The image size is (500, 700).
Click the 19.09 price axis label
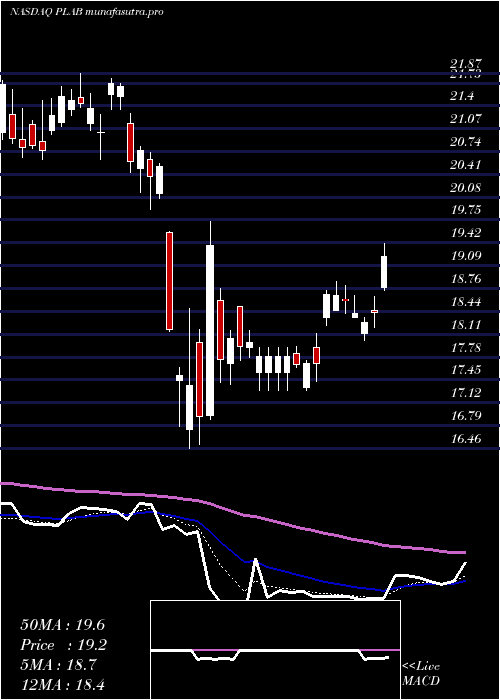[466, 256]
